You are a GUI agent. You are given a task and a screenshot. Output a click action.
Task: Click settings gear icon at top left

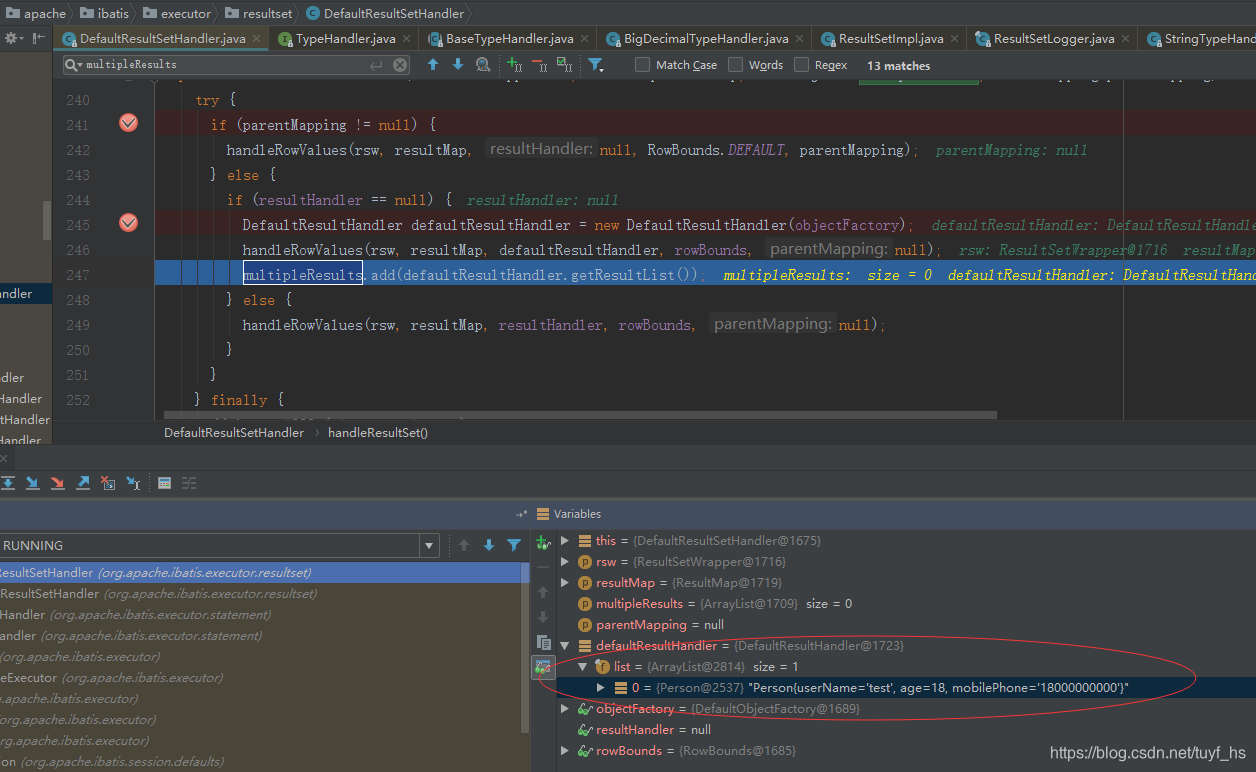tap(13, 39)
